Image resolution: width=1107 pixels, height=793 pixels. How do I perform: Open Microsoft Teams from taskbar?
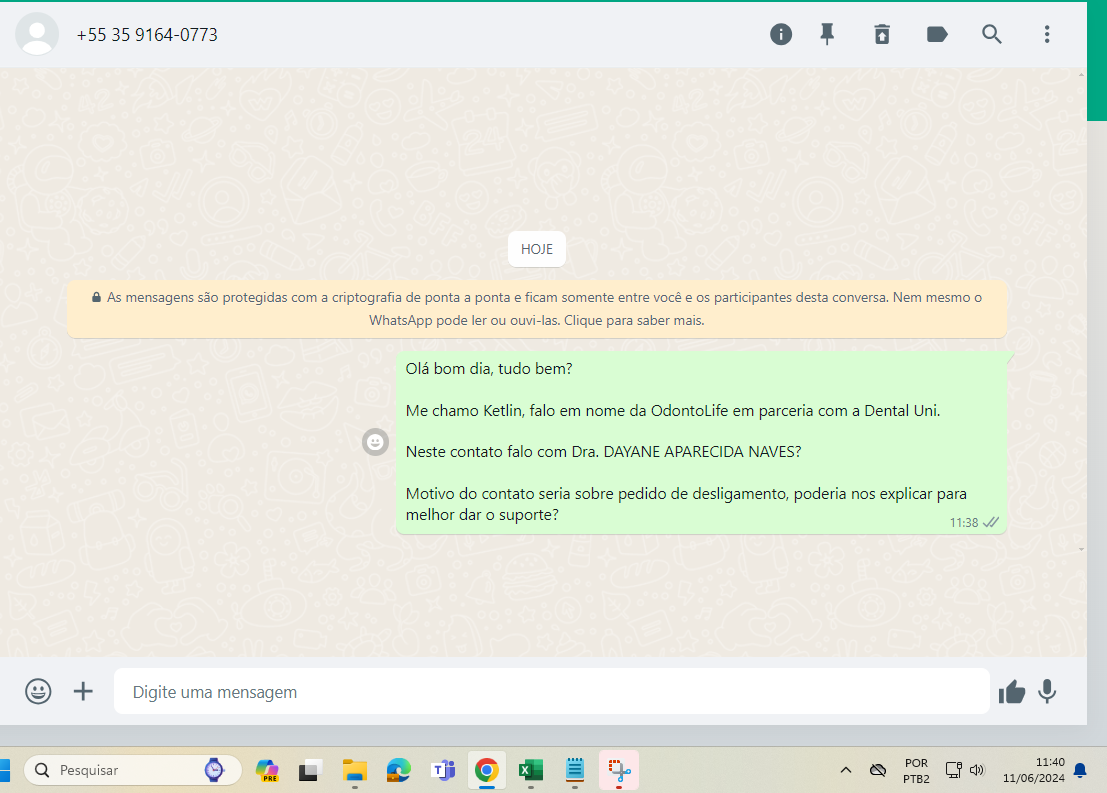(443, 770)
